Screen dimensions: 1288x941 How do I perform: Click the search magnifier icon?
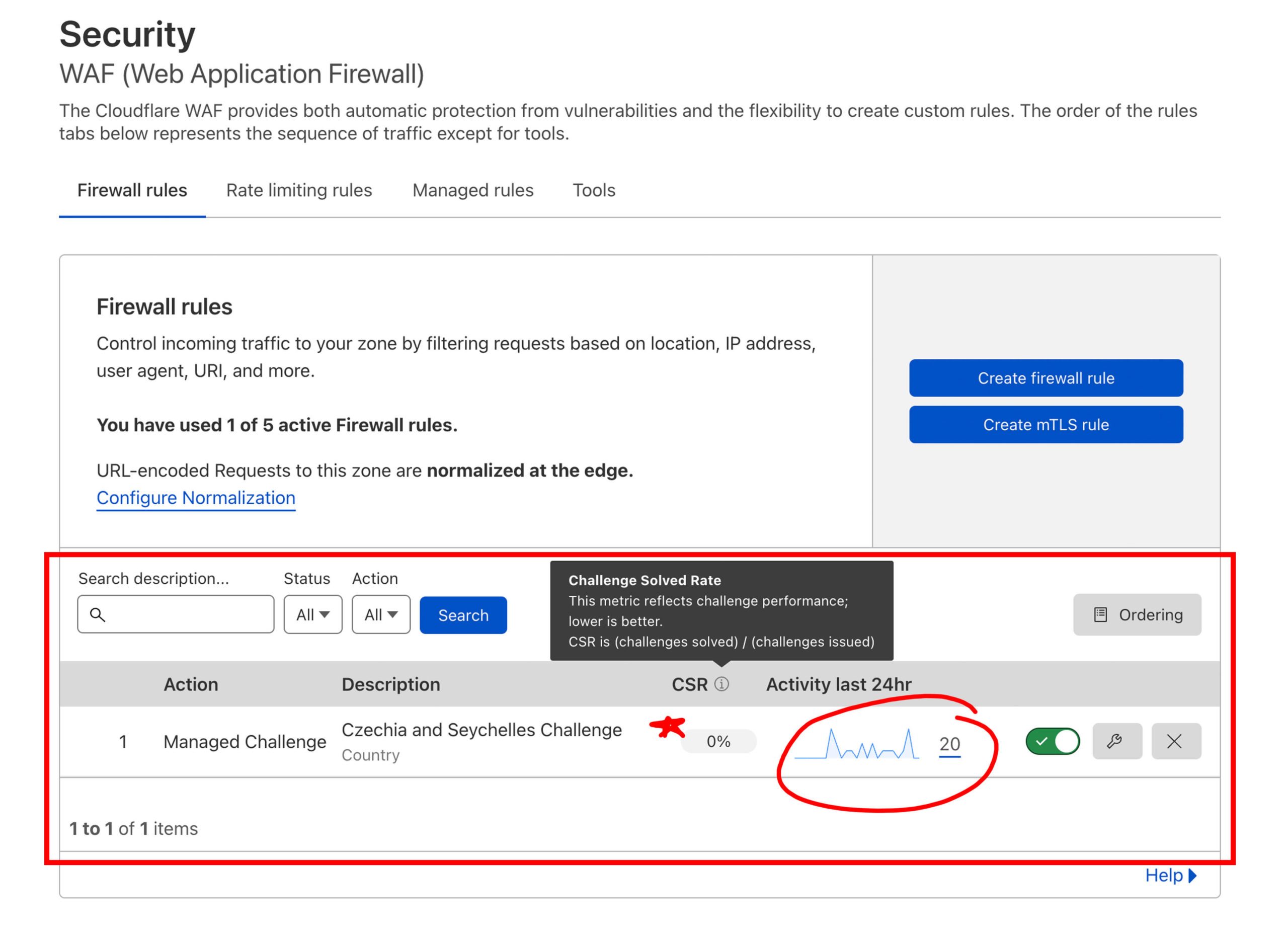pyautogui.click(x=98, y=614)
